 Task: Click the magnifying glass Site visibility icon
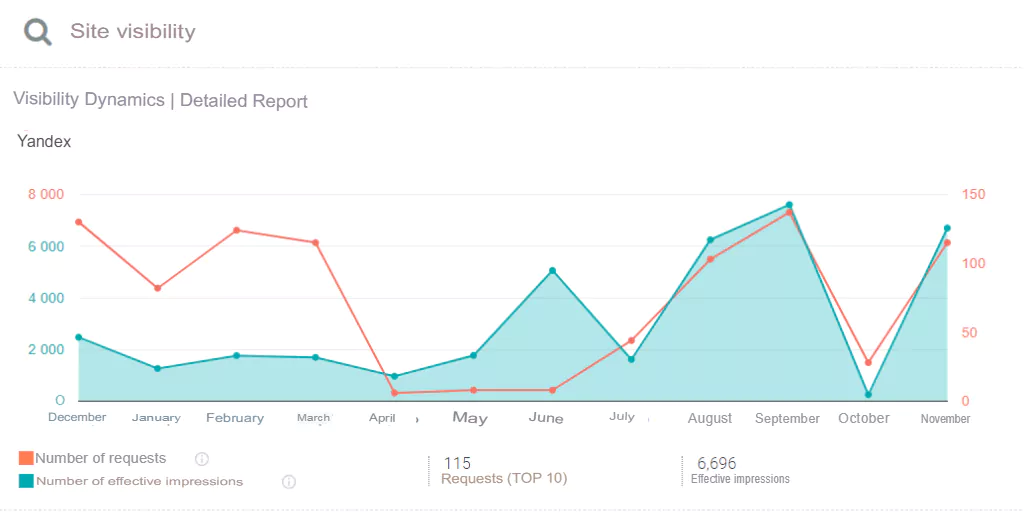coord(37,31)
